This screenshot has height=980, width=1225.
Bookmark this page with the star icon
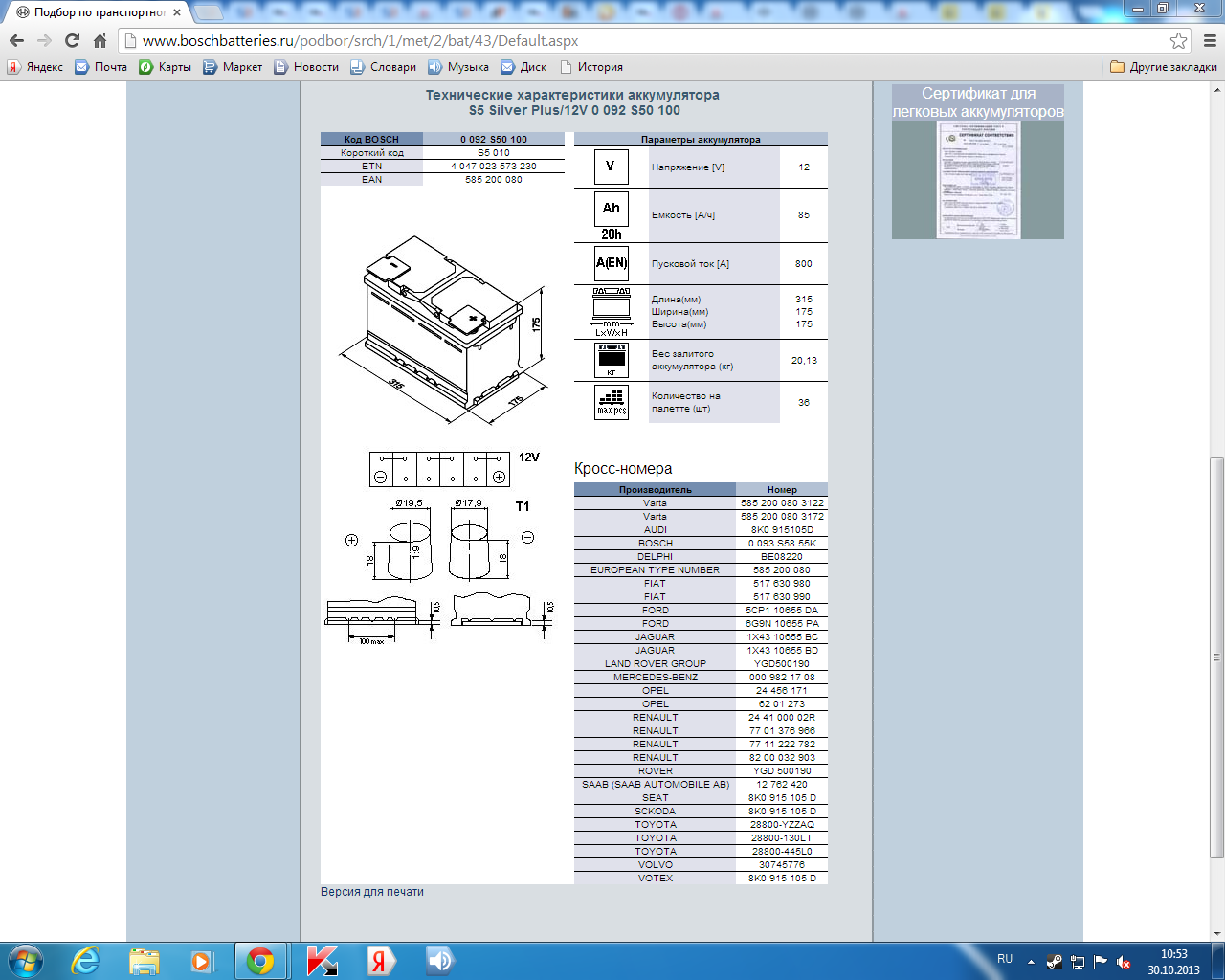[x=1179, y=40]
